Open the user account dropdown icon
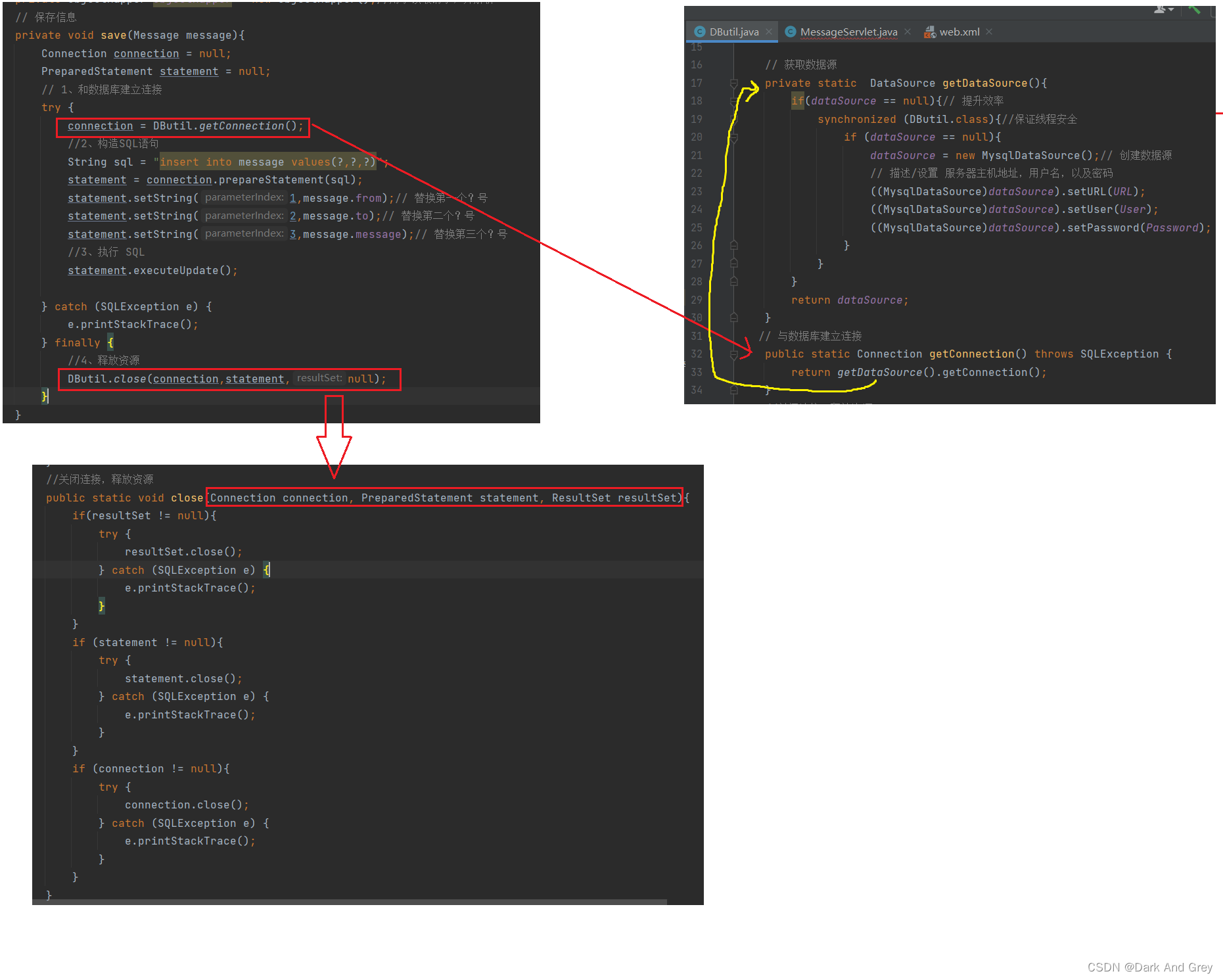Viewport: 1223px width, 980px height. pos(1164,9)
